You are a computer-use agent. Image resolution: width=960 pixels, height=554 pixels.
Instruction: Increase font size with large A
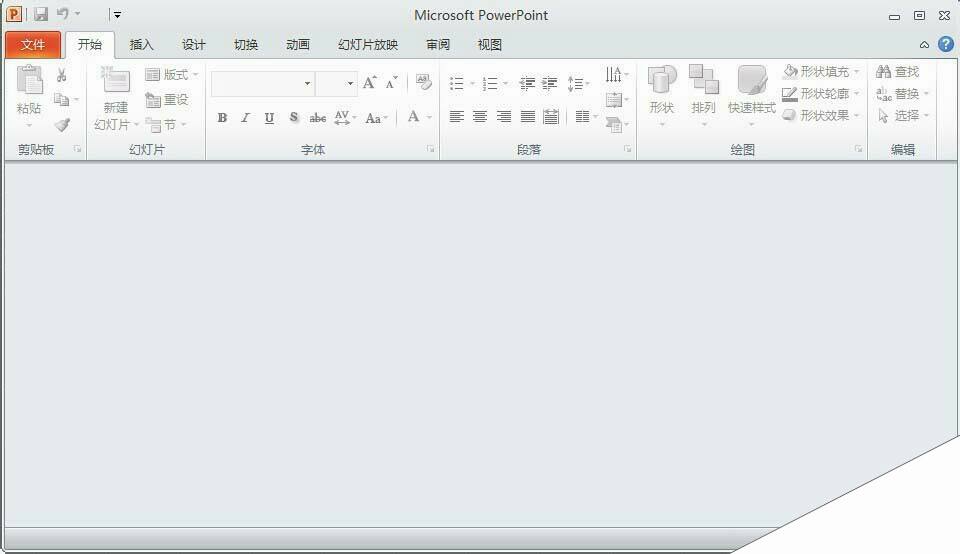pos(369,83)
